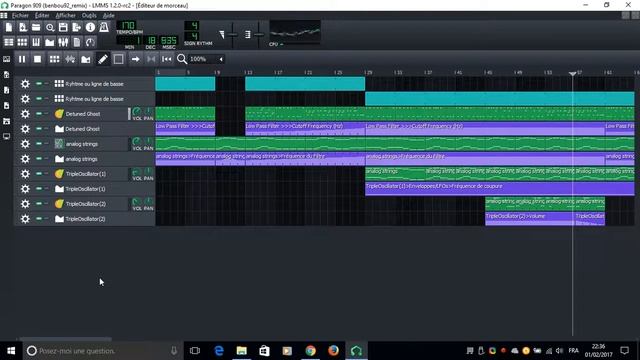The width and height of the screenshot is (640, 360).
Task: Toggle the metronome icon
Action: (x=104, y=27)
